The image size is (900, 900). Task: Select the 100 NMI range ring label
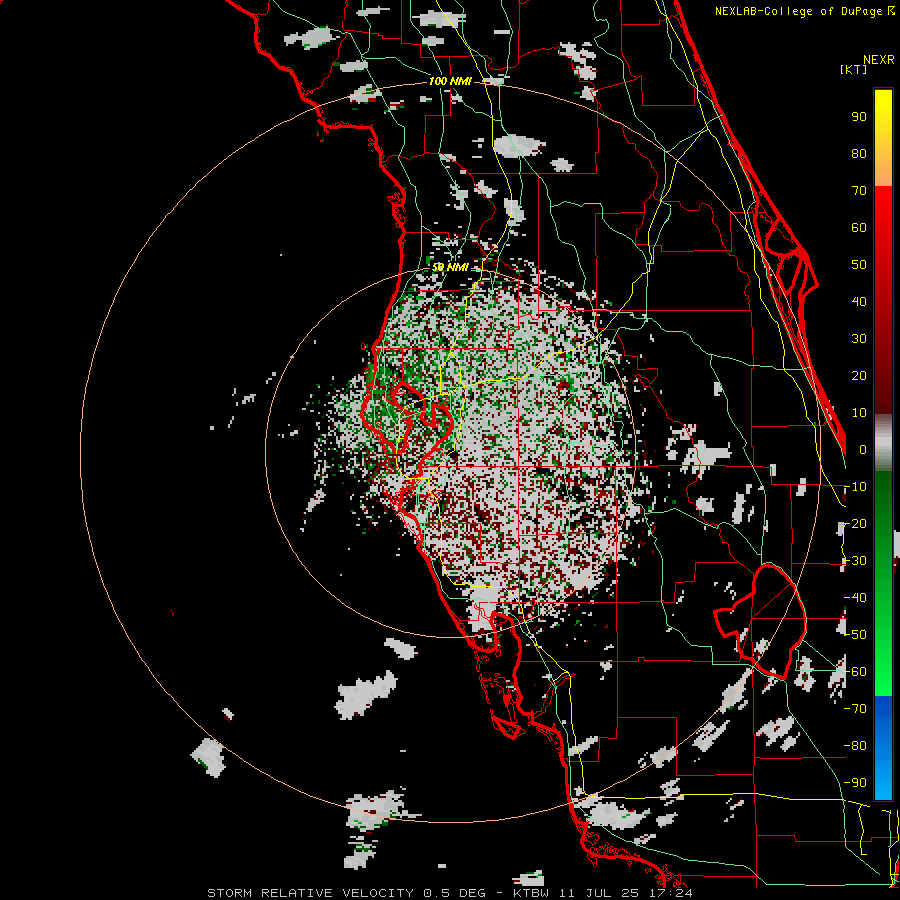pyautogui.click(x=450, y=81)
